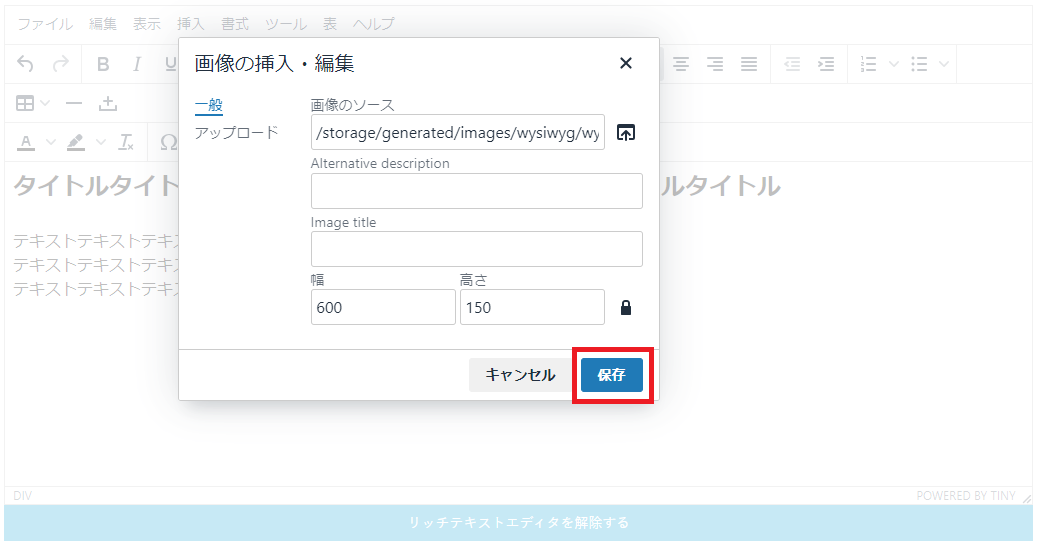This screenshot has height=546, width=1039.
Task: Open numbered list style dropdown arrow
Action: 893,64
